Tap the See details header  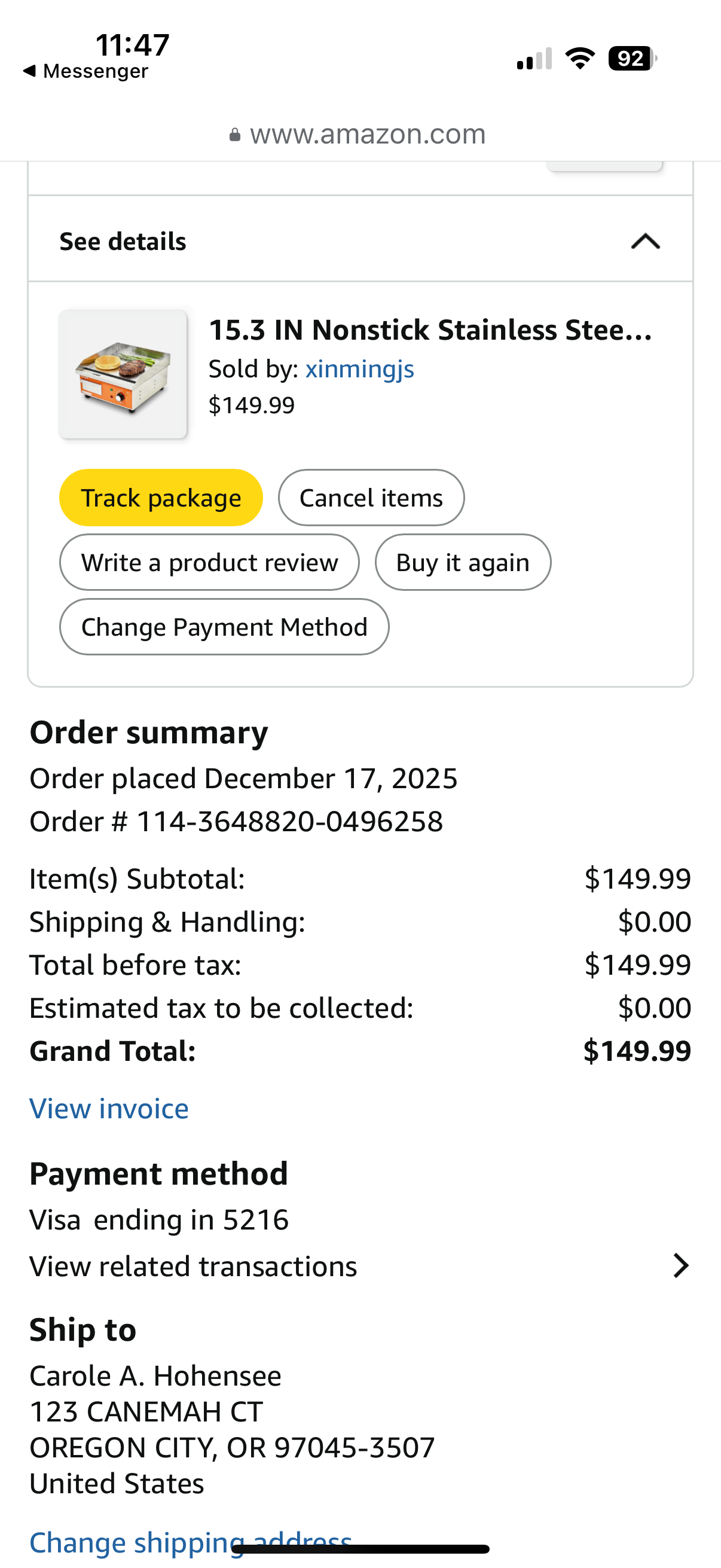tap(123, 242)
